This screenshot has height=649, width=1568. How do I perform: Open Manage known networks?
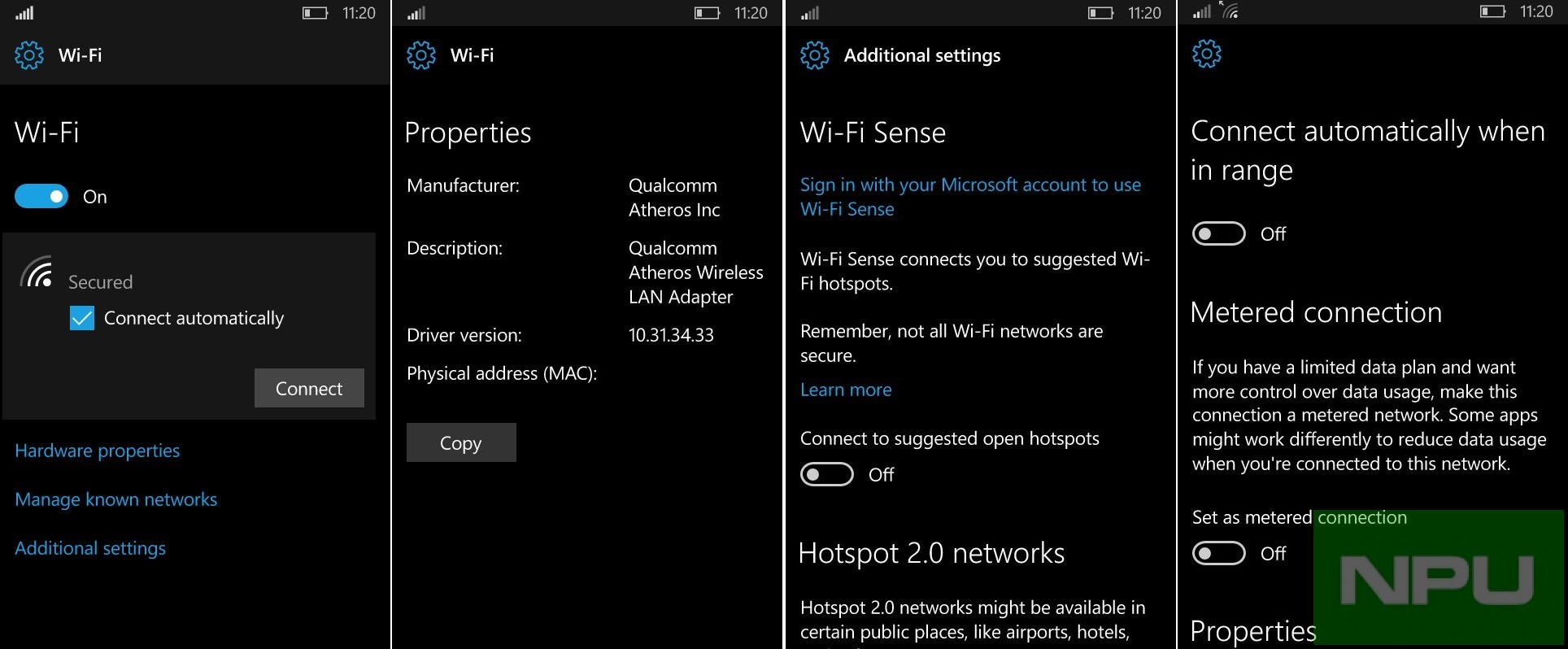[x=116, y=499]
